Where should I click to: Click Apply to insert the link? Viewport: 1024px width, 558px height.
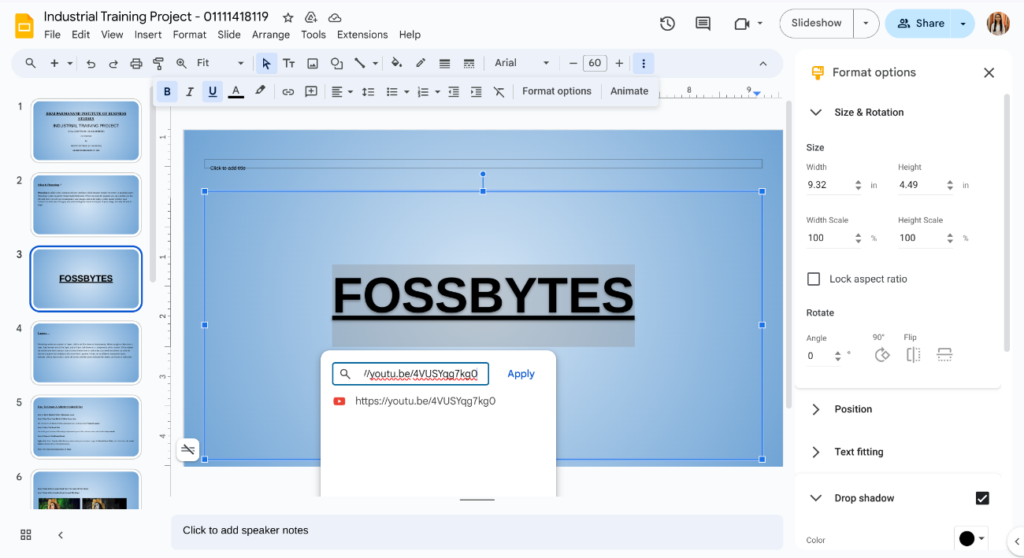[521, 374]
